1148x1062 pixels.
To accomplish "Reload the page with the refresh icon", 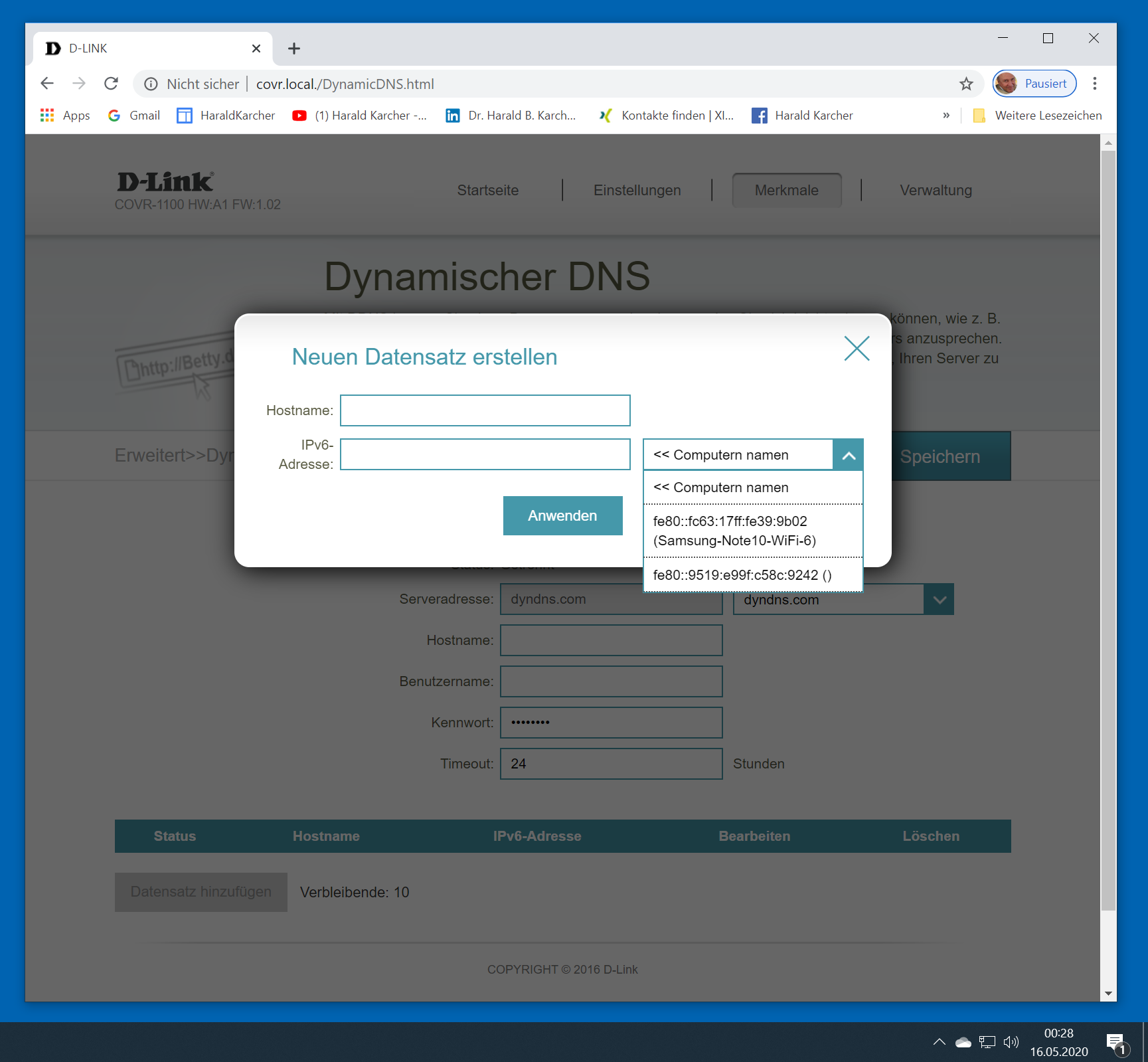I will tap(111, 84).
